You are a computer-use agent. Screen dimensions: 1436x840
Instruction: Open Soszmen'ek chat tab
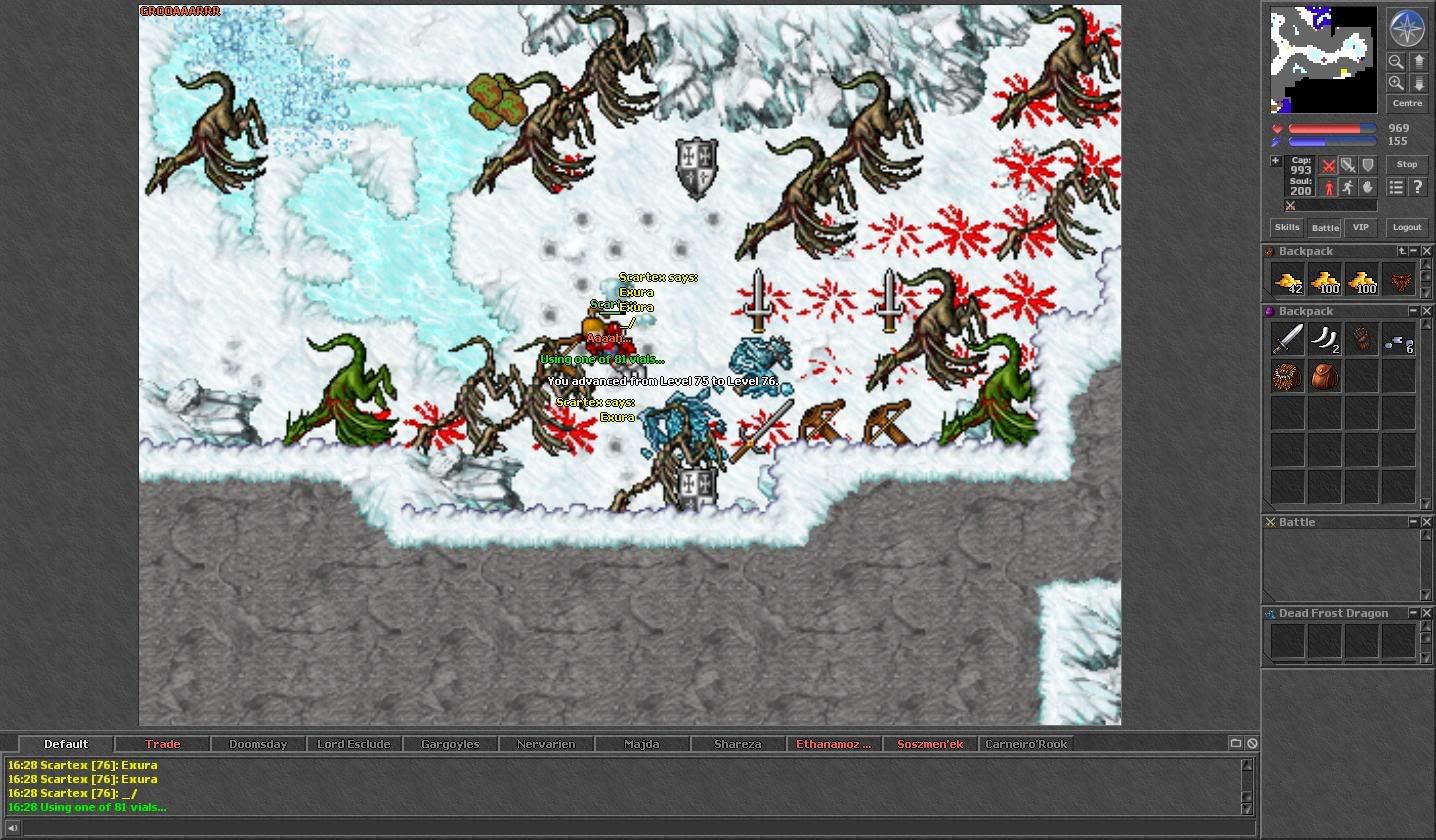930,744
